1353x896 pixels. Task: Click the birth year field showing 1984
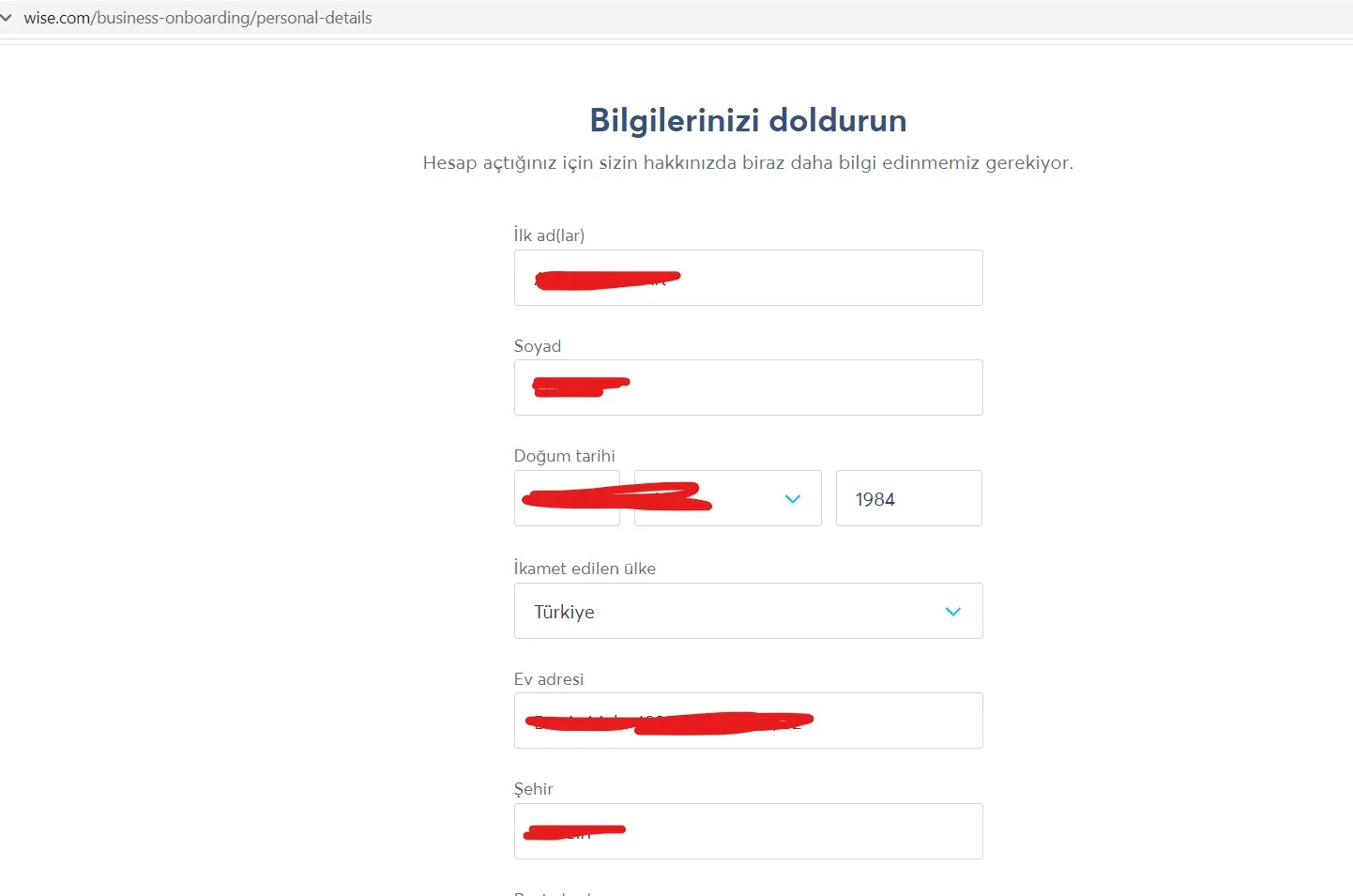coord(908,499)
